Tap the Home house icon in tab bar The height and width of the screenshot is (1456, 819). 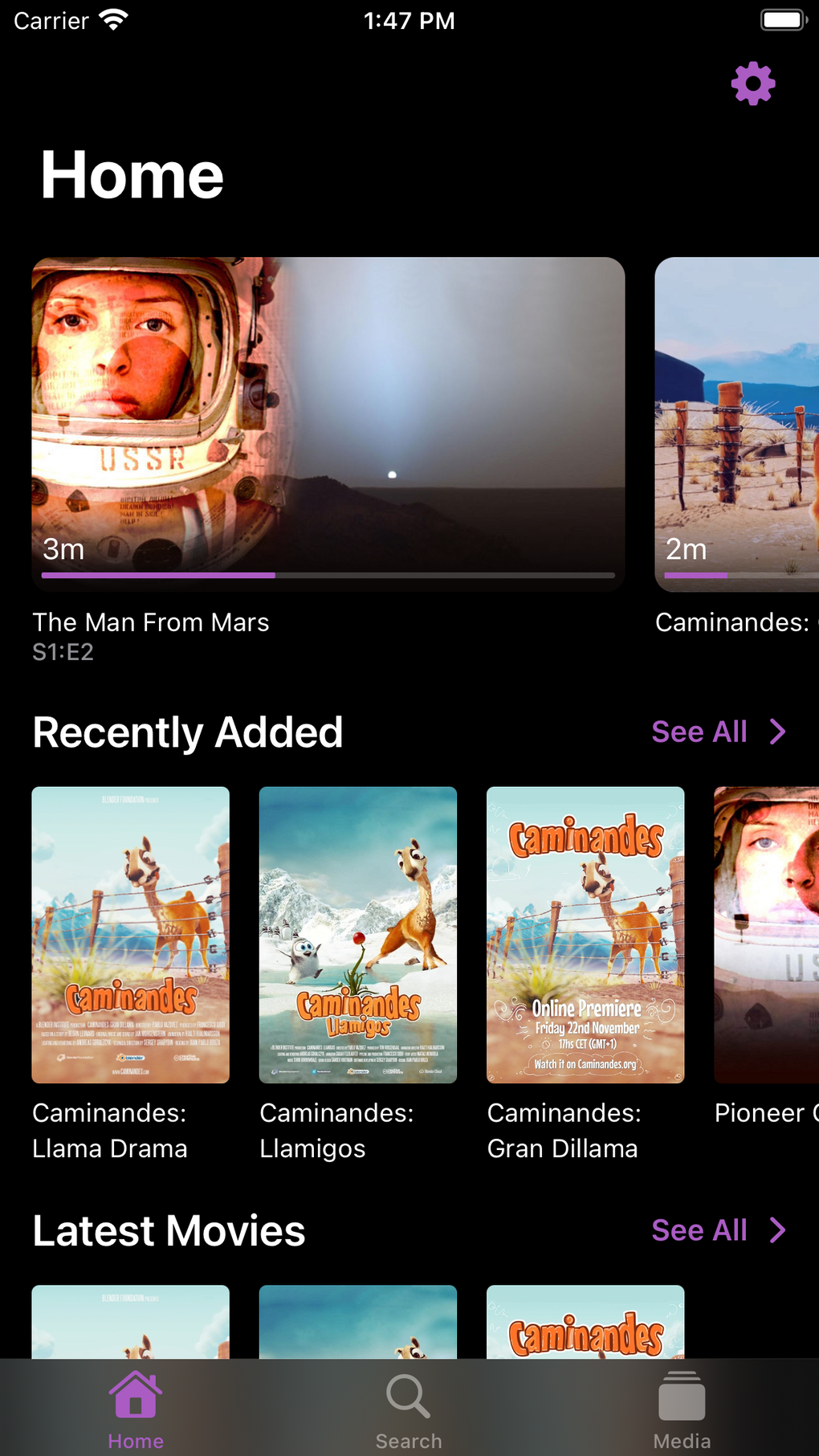pyautogui.click(x=136, y=1395)
